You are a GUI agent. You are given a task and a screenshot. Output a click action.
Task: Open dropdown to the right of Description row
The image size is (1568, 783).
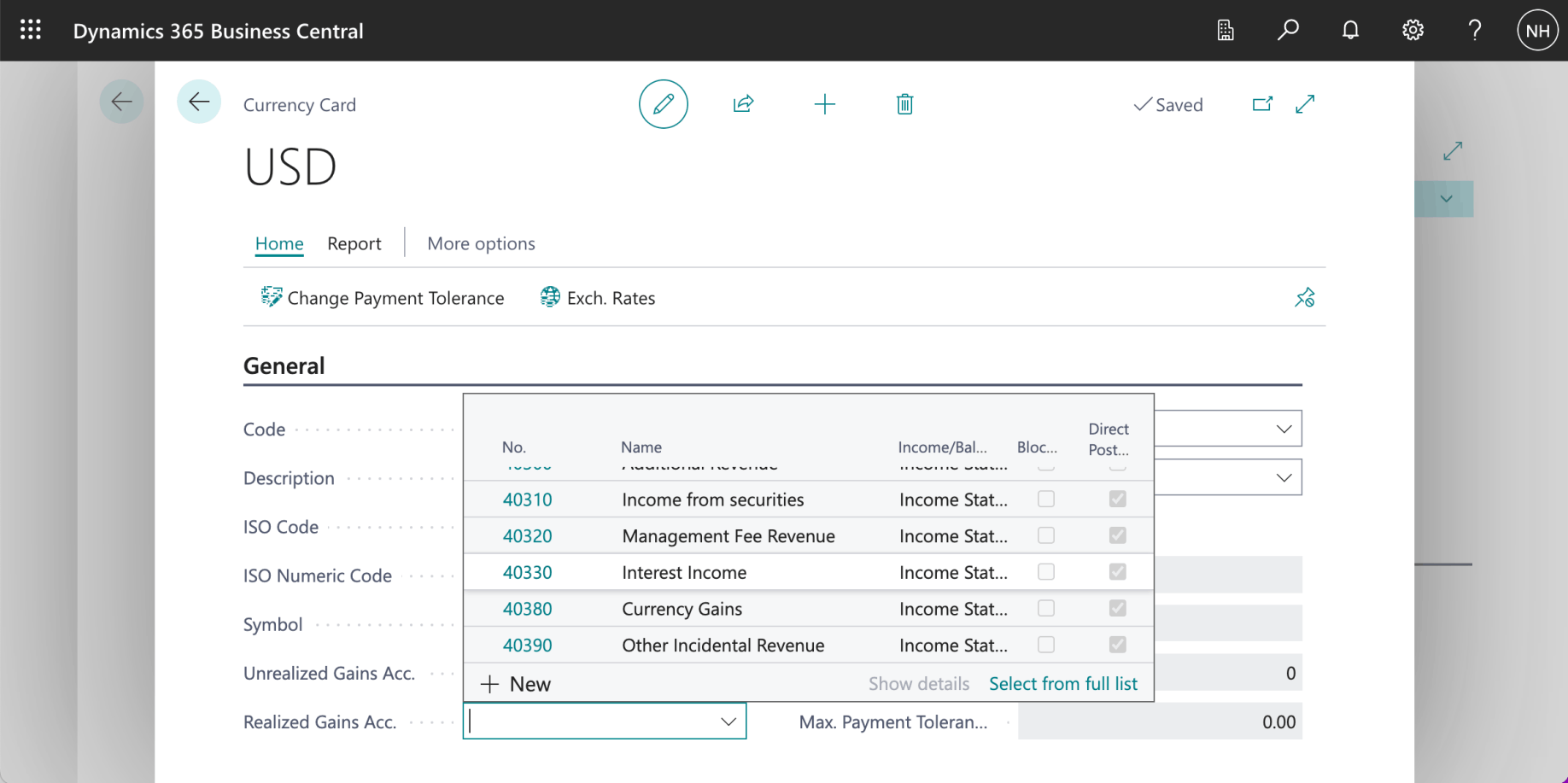click(x=1284, y=477)
